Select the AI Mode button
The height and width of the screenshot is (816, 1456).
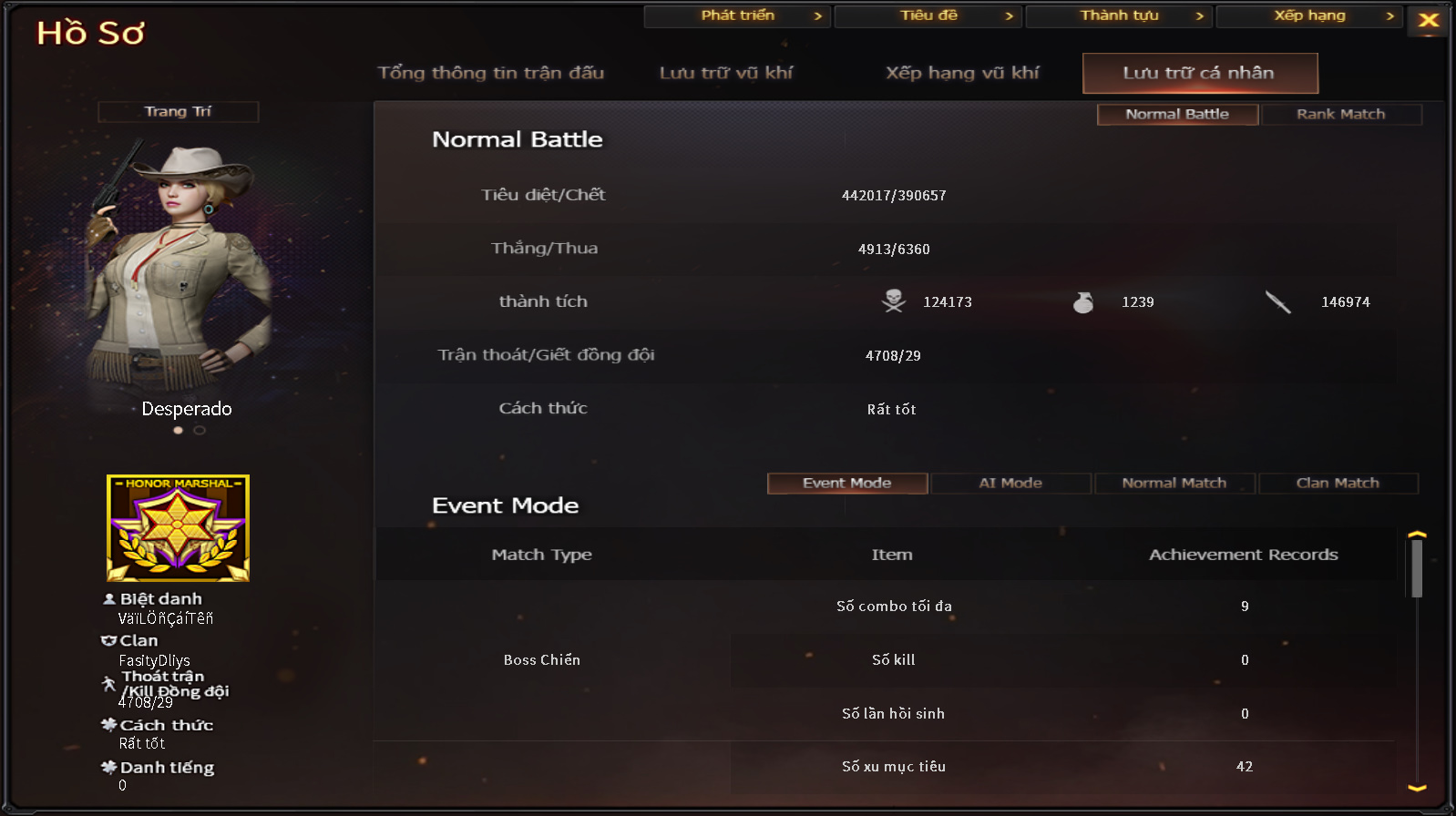(1010, 483)
